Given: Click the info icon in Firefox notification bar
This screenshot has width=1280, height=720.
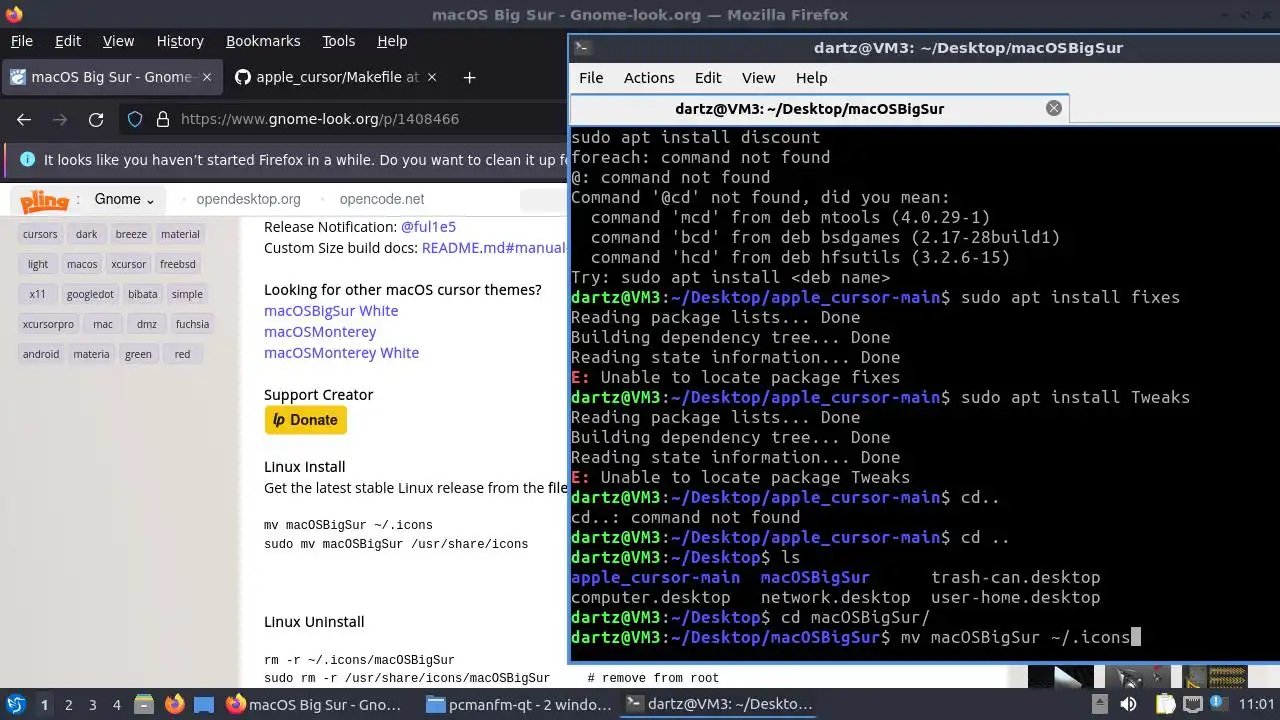Looking at the screenshot, I should point(27,159).
